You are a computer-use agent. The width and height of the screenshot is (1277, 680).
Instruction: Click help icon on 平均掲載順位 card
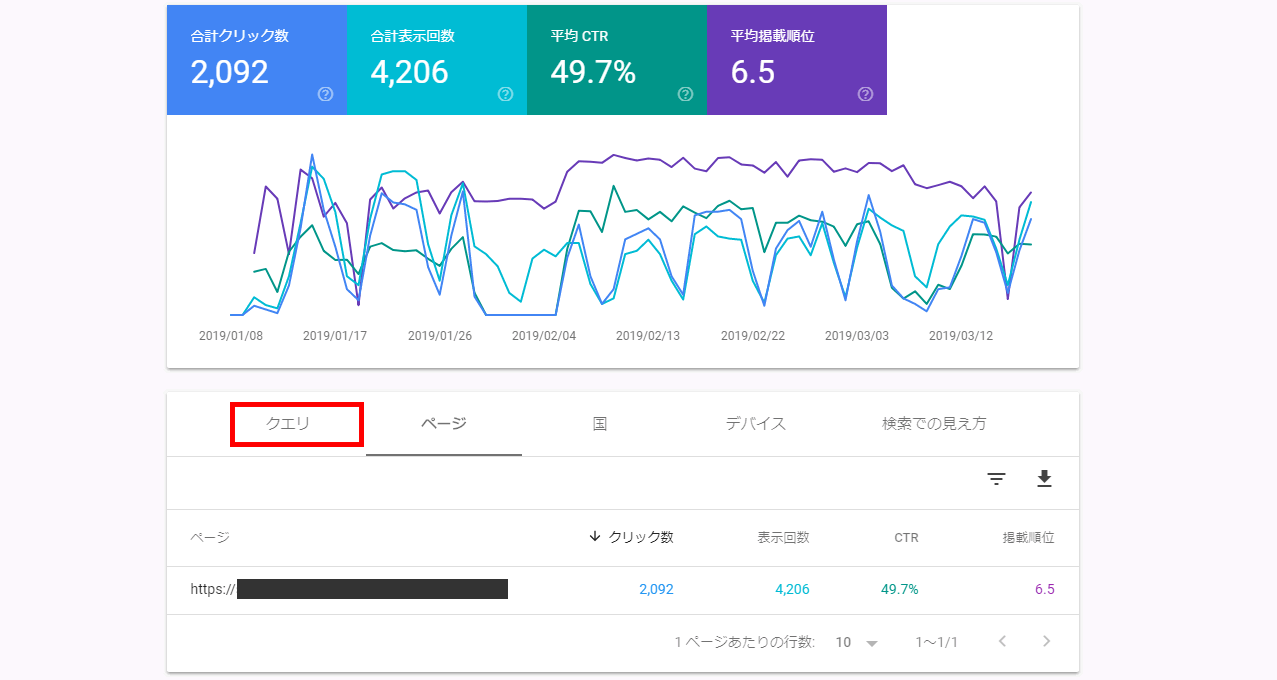865,94
